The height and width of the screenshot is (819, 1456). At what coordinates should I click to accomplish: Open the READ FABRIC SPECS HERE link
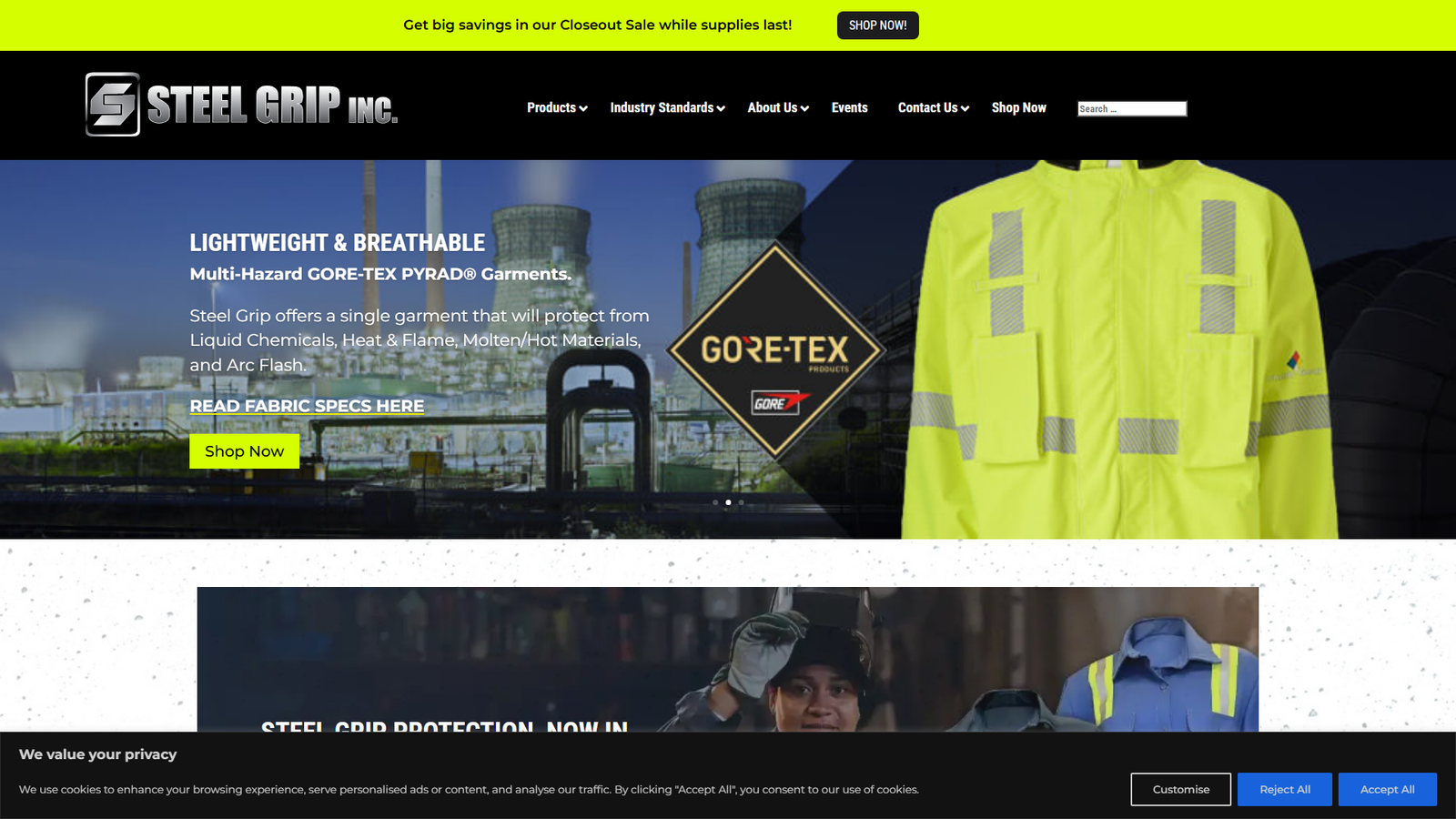click(x=307, y=406)
